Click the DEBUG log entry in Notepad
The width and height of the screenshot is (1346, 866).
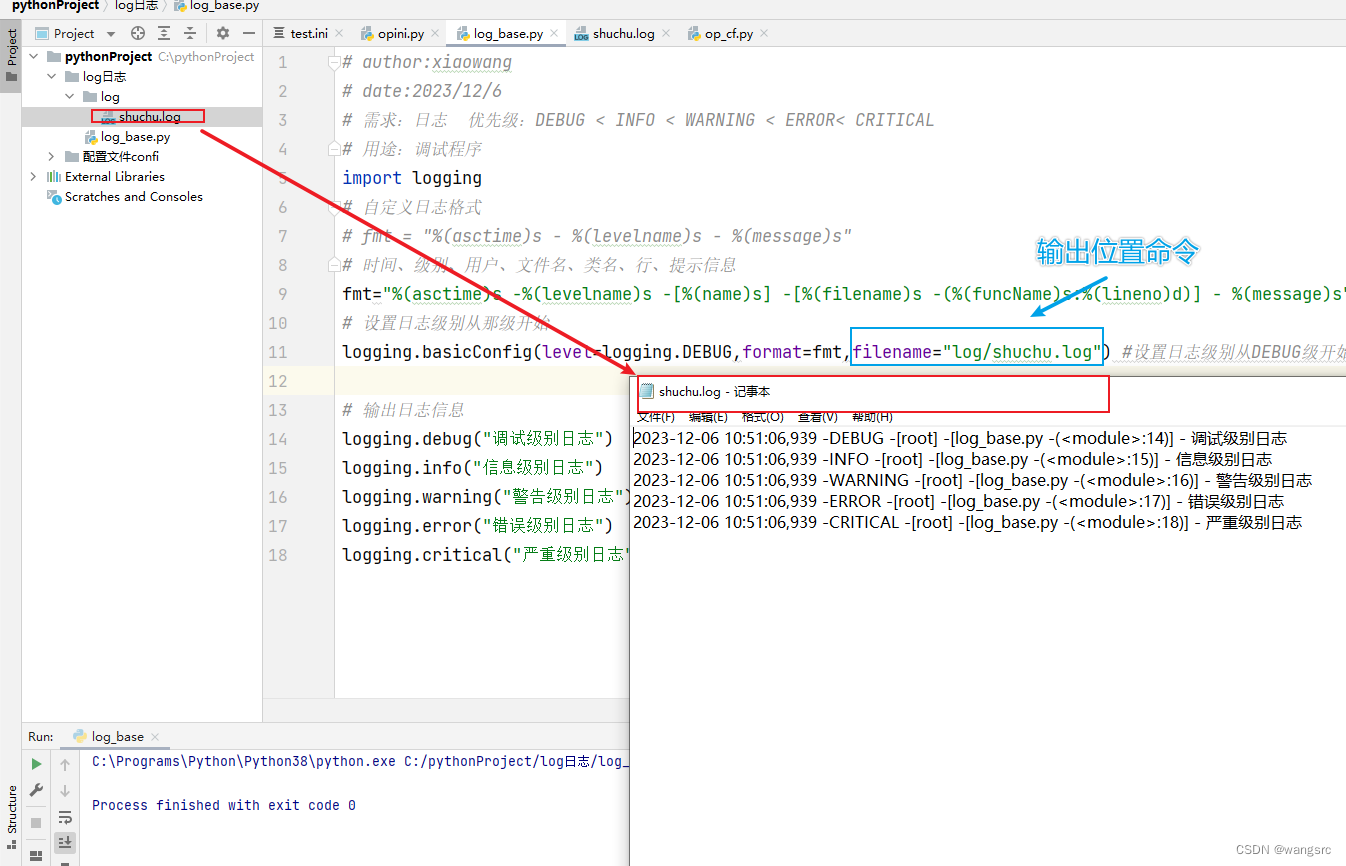tap(960, 438)
